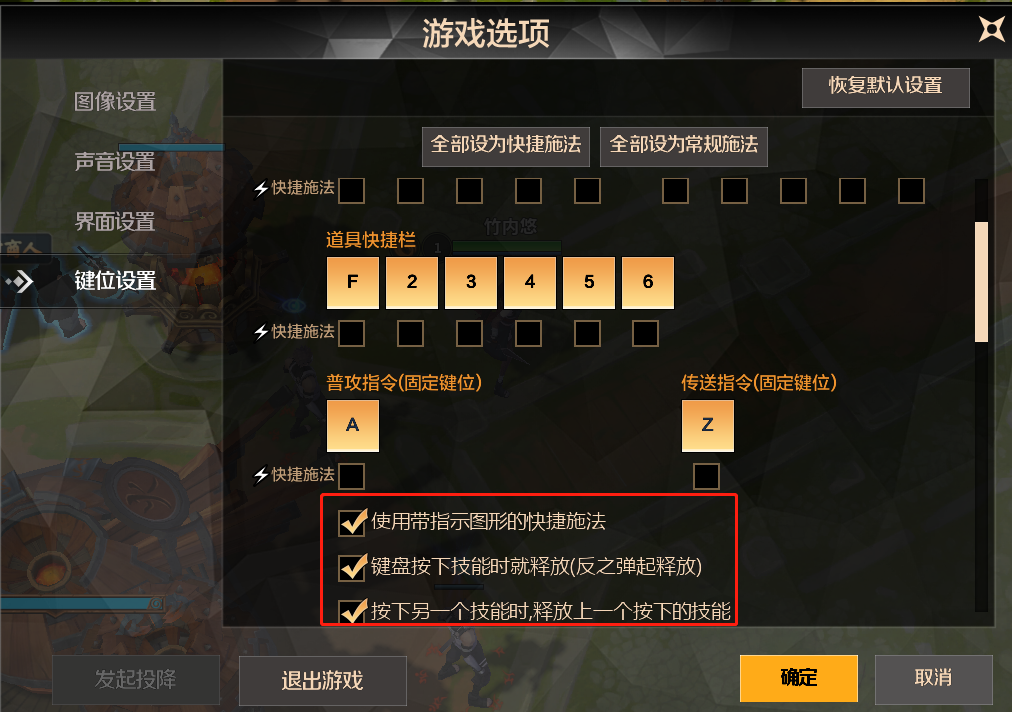This screenshot has height=712, width=1012.
Task: Disable 按下另一个技能时,释放上一个按下的技能 checkbox
Action: (352, 611)
